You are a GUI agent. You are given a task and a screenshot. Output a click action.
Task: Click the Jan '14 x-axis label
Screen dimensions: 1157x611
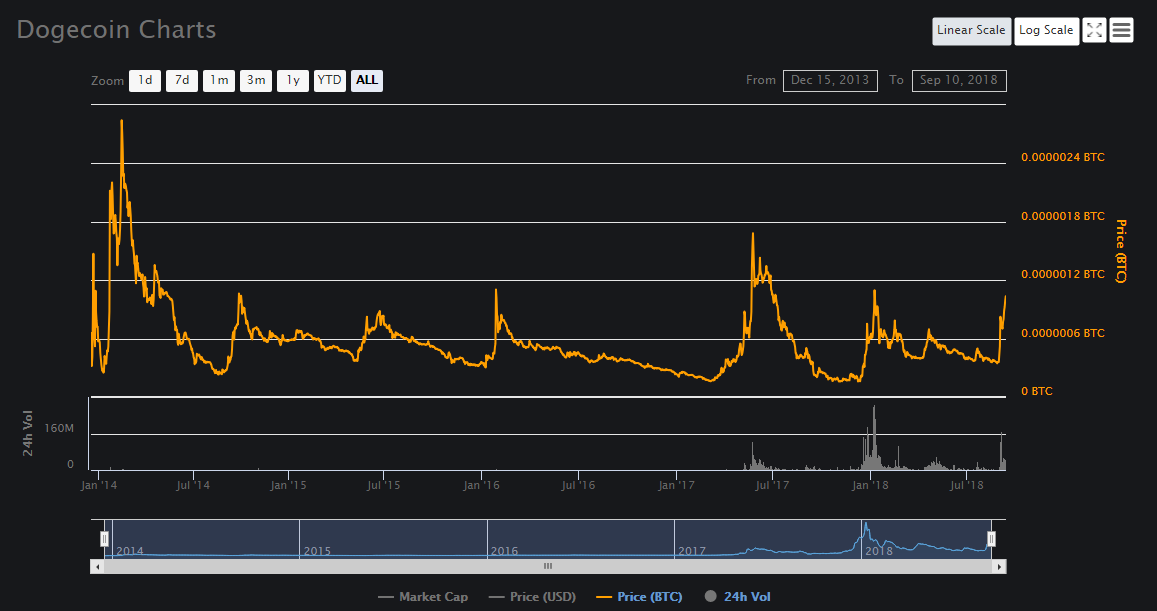click(99, 486)
